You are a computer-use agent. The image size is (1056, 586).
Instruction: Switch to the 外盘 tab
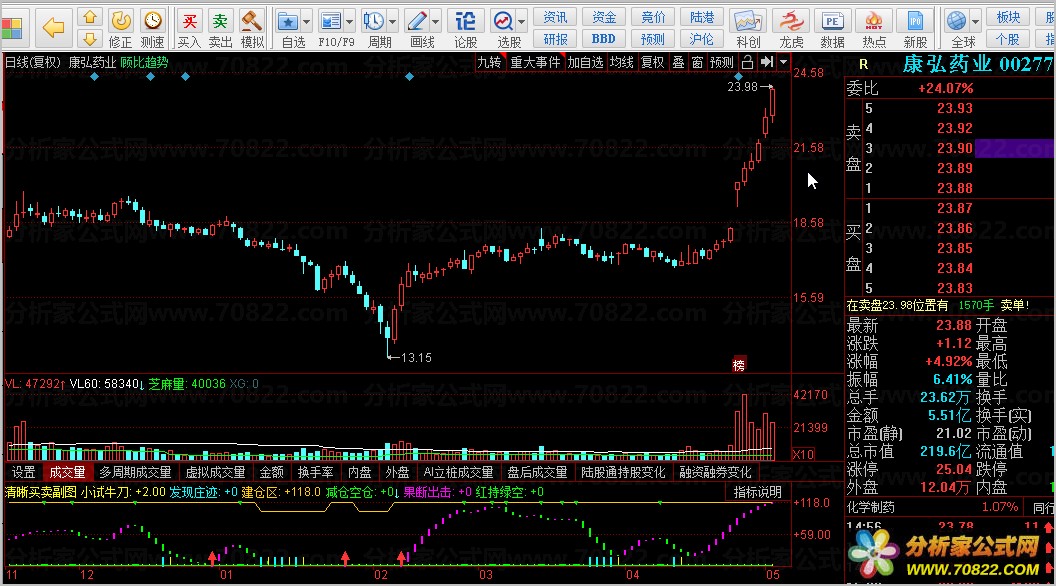(x=397, y=472)
